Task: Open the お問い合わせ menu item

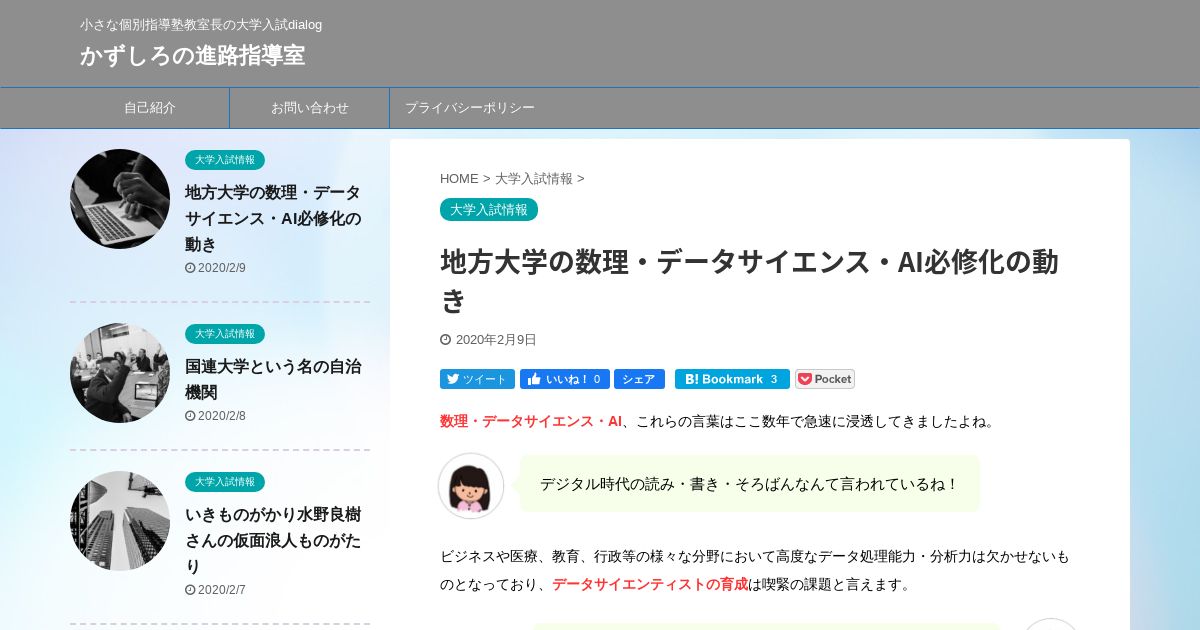Action: 310,108
